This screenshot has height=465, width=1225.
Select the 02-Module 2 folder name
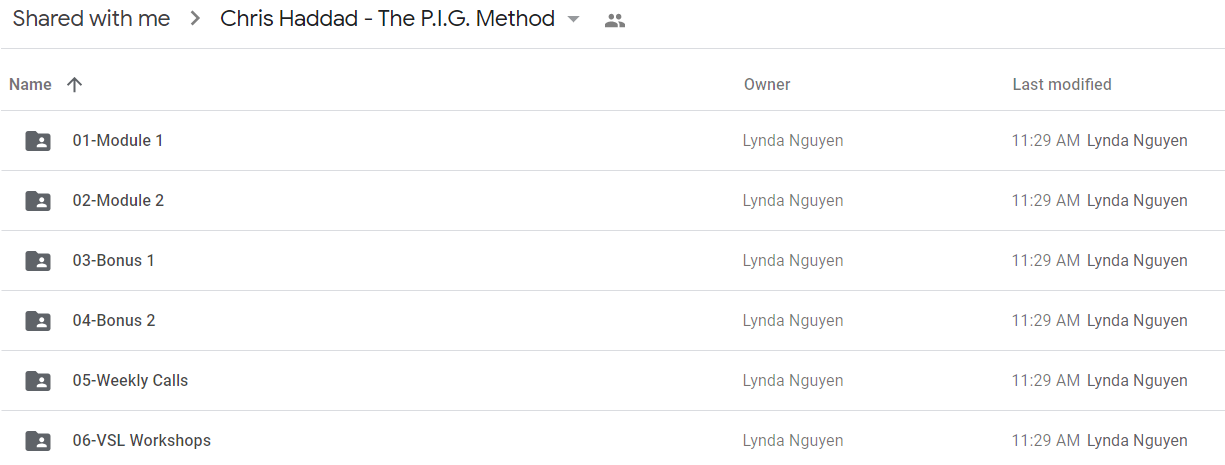pos(118,201)
